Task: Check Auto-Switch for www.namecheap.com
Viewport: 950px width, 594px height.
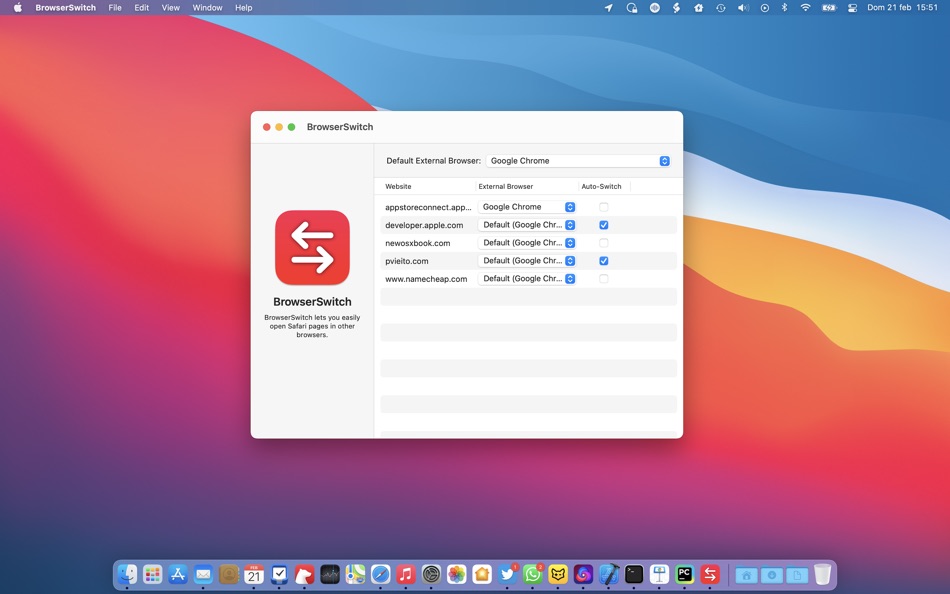Action: point(603,279)
